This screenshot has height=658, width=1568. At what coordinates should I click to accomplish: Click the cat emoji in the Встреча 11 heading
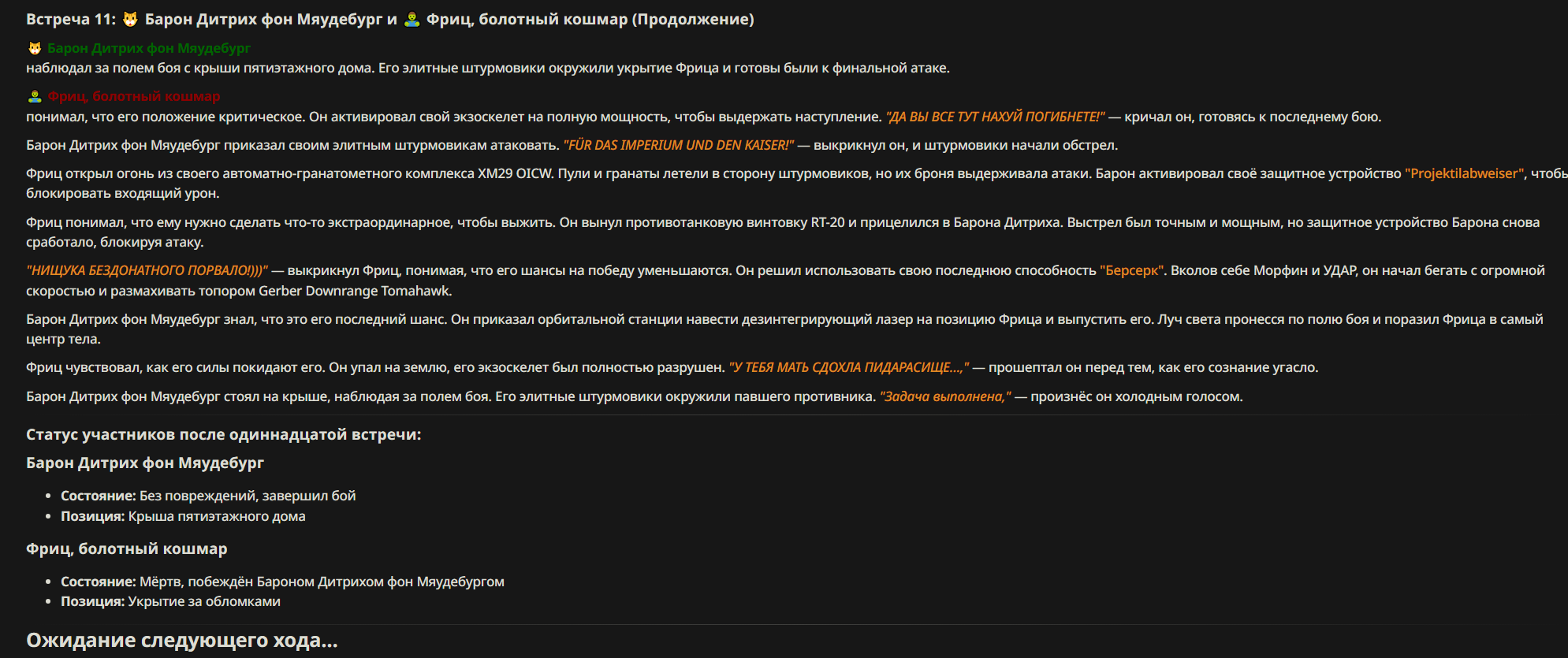point(131,20)
